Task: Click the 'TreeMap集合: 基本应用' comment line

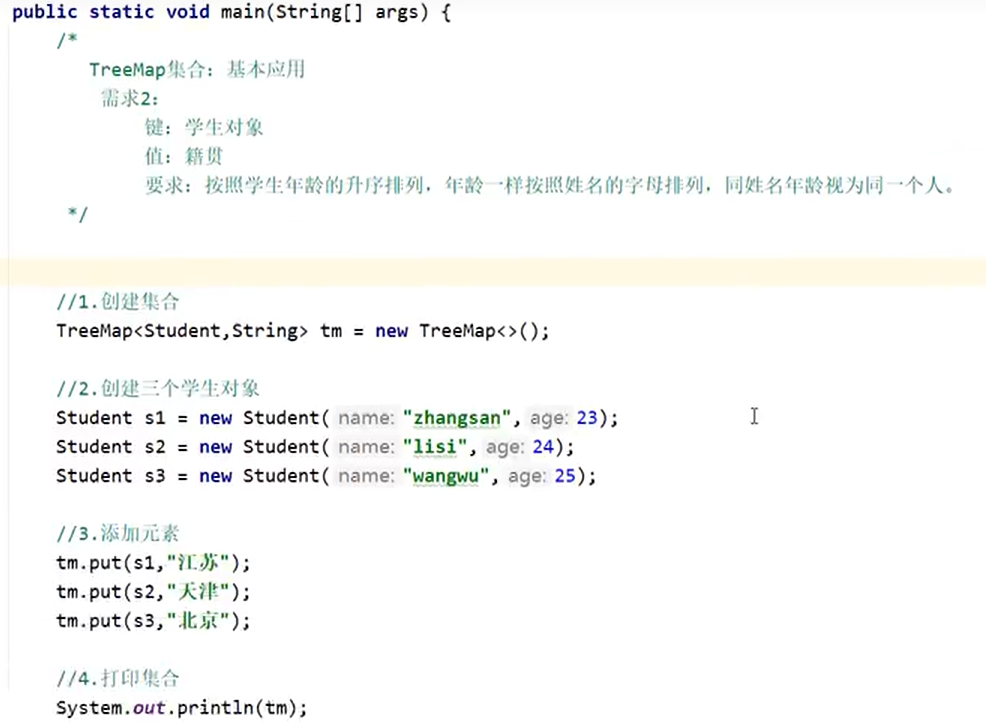Action: point(197,69)
